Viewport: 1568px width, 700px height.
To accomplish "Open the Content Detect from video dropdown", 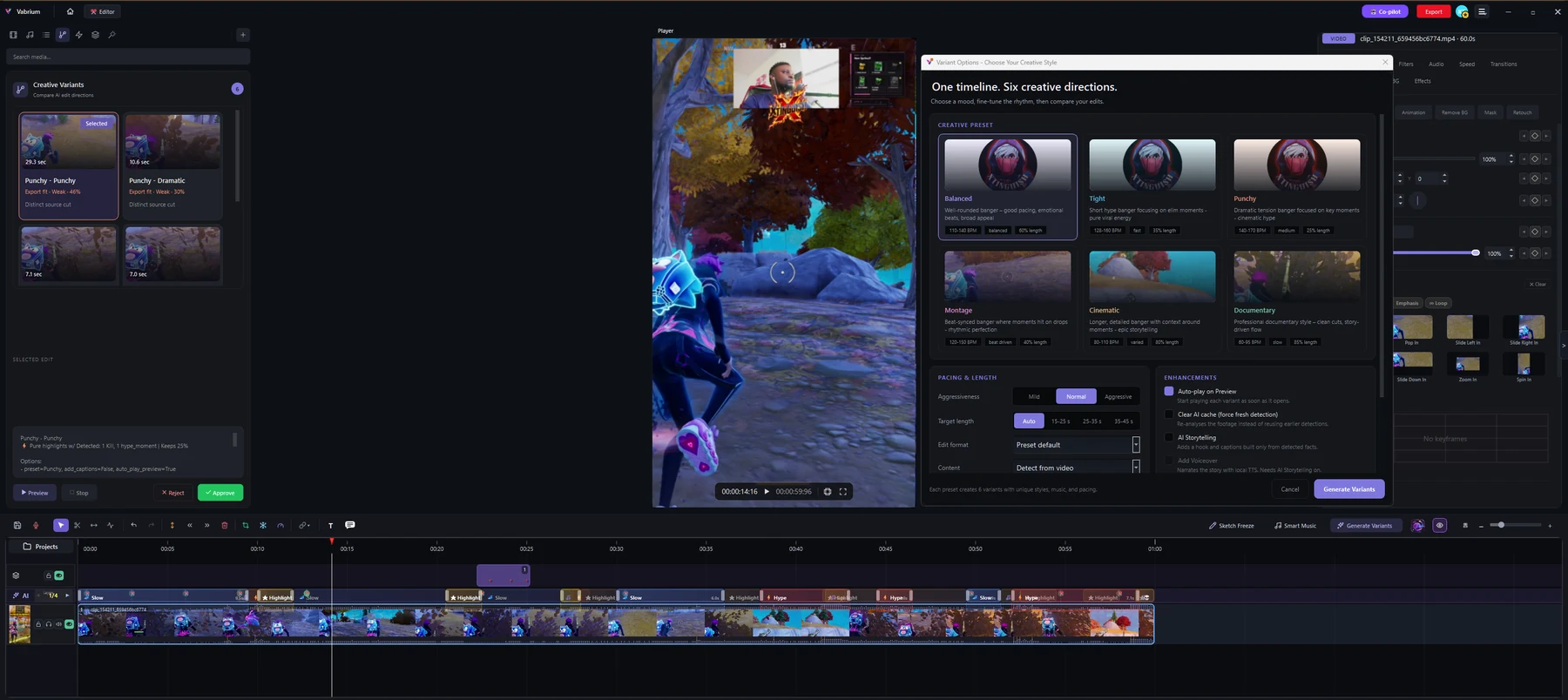I will [x=1077, y=468].
